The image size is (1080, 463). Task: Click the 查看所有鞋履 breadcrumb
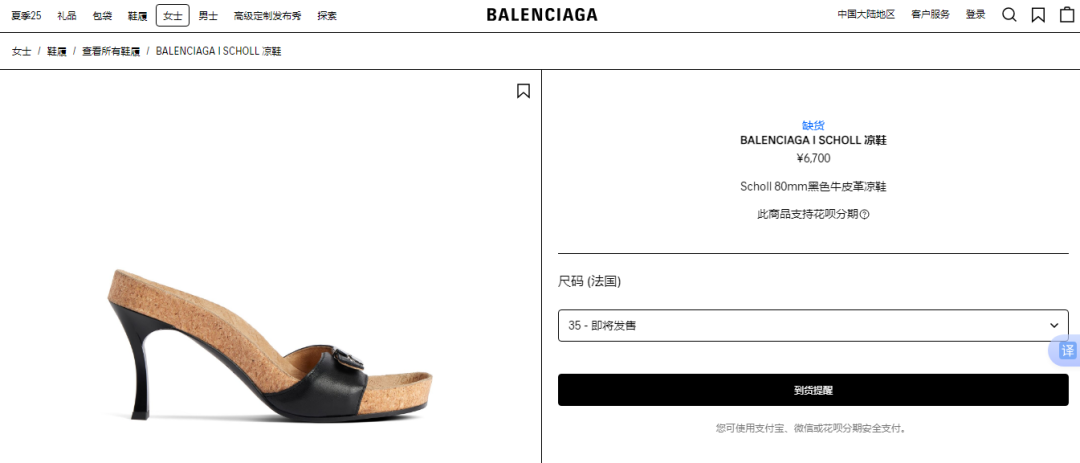click(x=111, y=51)
